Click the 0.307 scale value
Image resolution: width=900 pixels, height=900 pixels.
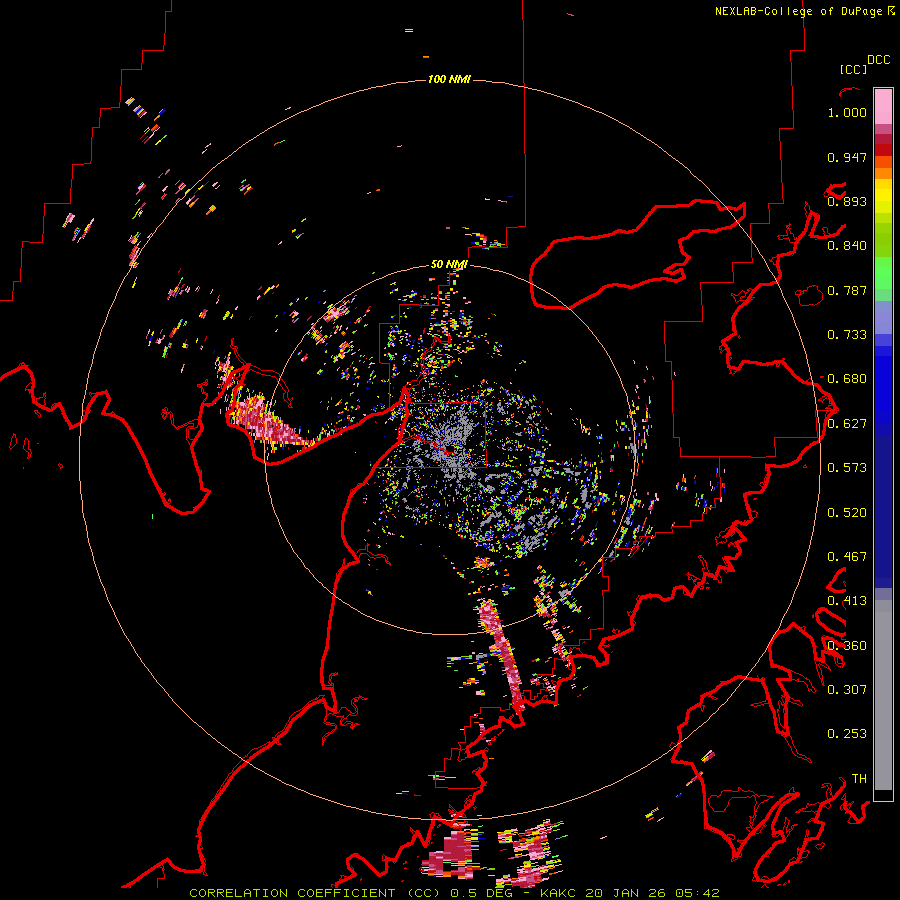pyautogui.click(x=847, y=690)
